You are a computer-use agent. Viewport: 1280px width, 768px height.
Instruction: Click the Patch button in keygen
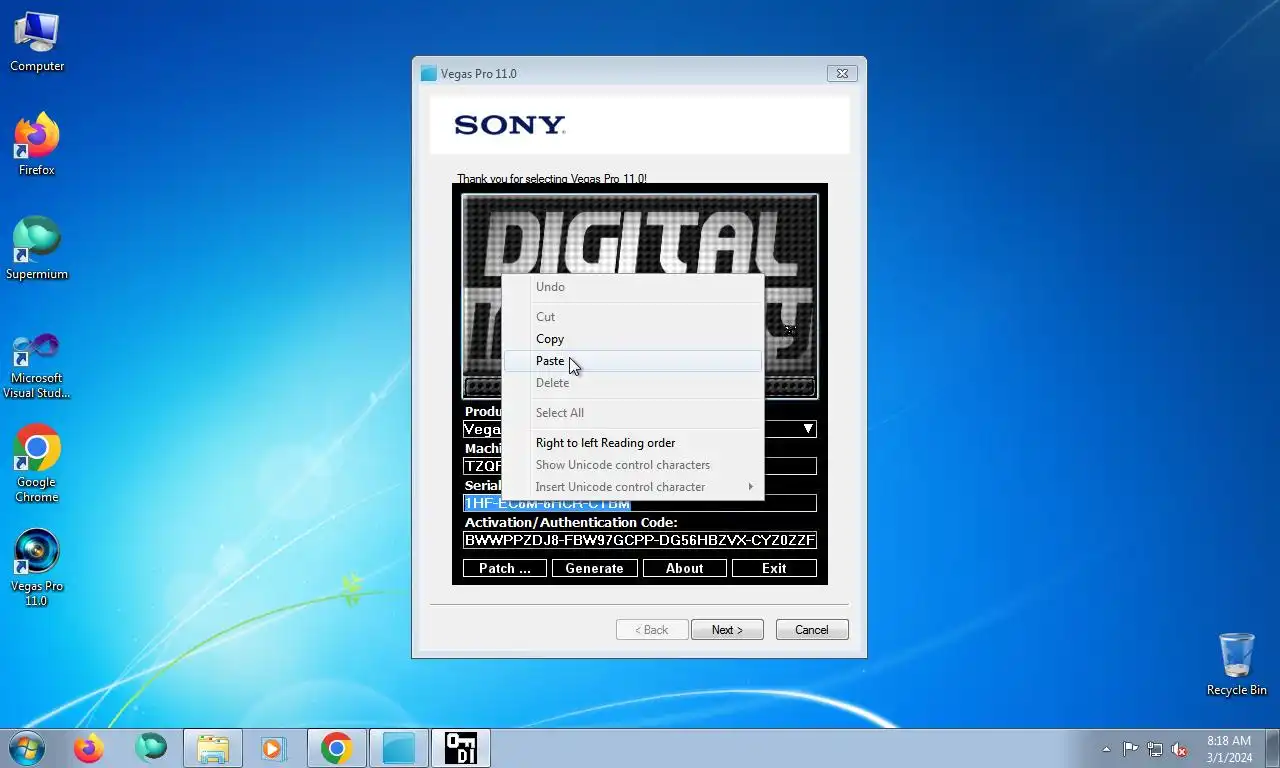pyautogui.click(x=505, y=568)
